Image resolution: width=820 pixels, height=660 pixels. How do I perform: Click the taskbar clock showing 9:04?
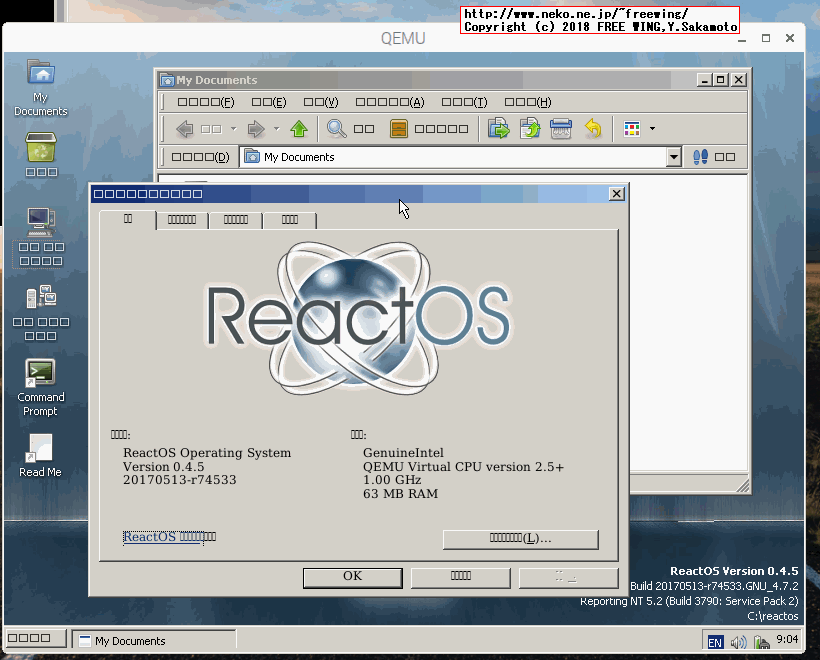787,640
